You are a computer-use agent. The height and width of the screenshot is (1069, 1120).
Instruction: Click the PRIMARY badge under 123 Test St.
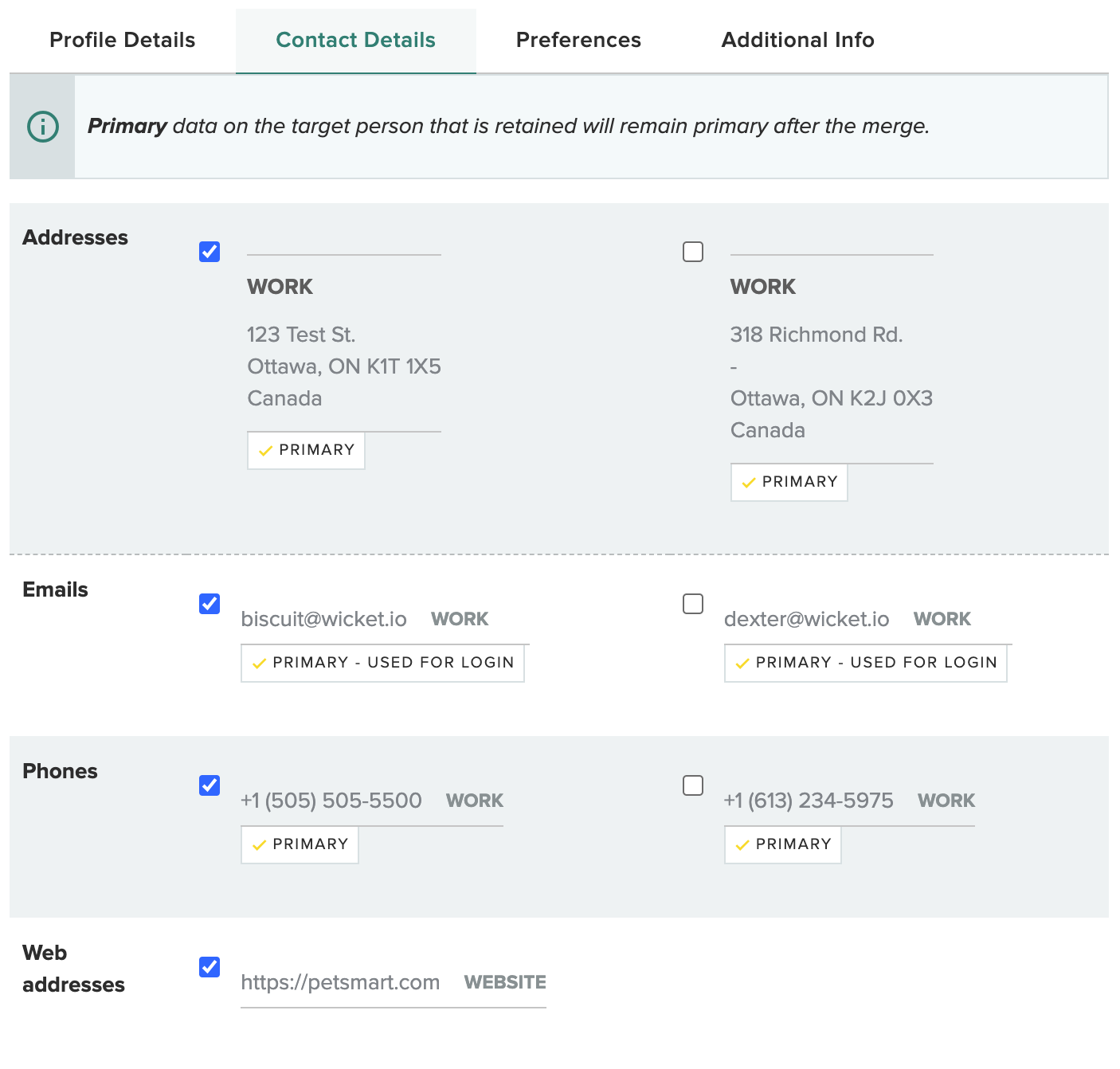(x=306, y=450)
